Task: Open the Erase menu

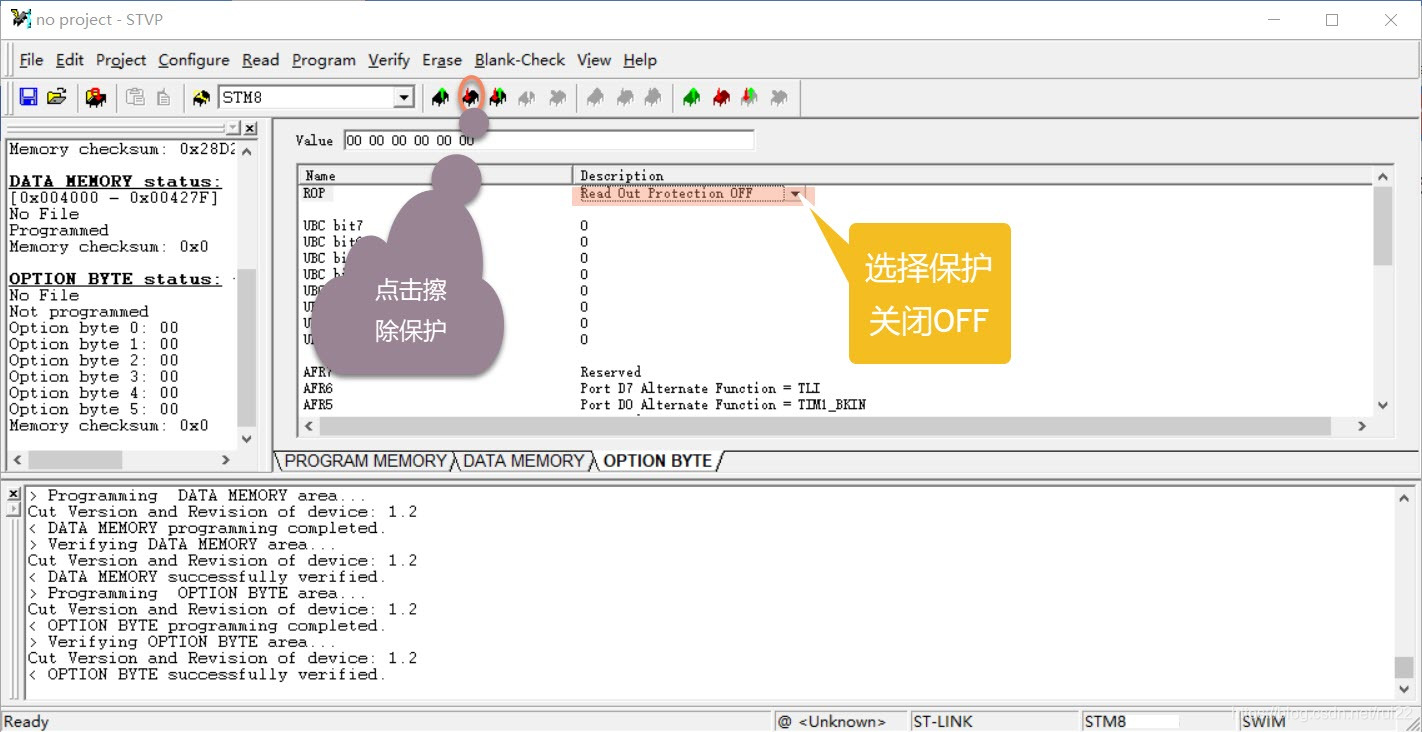Action: tap(442, 60)
